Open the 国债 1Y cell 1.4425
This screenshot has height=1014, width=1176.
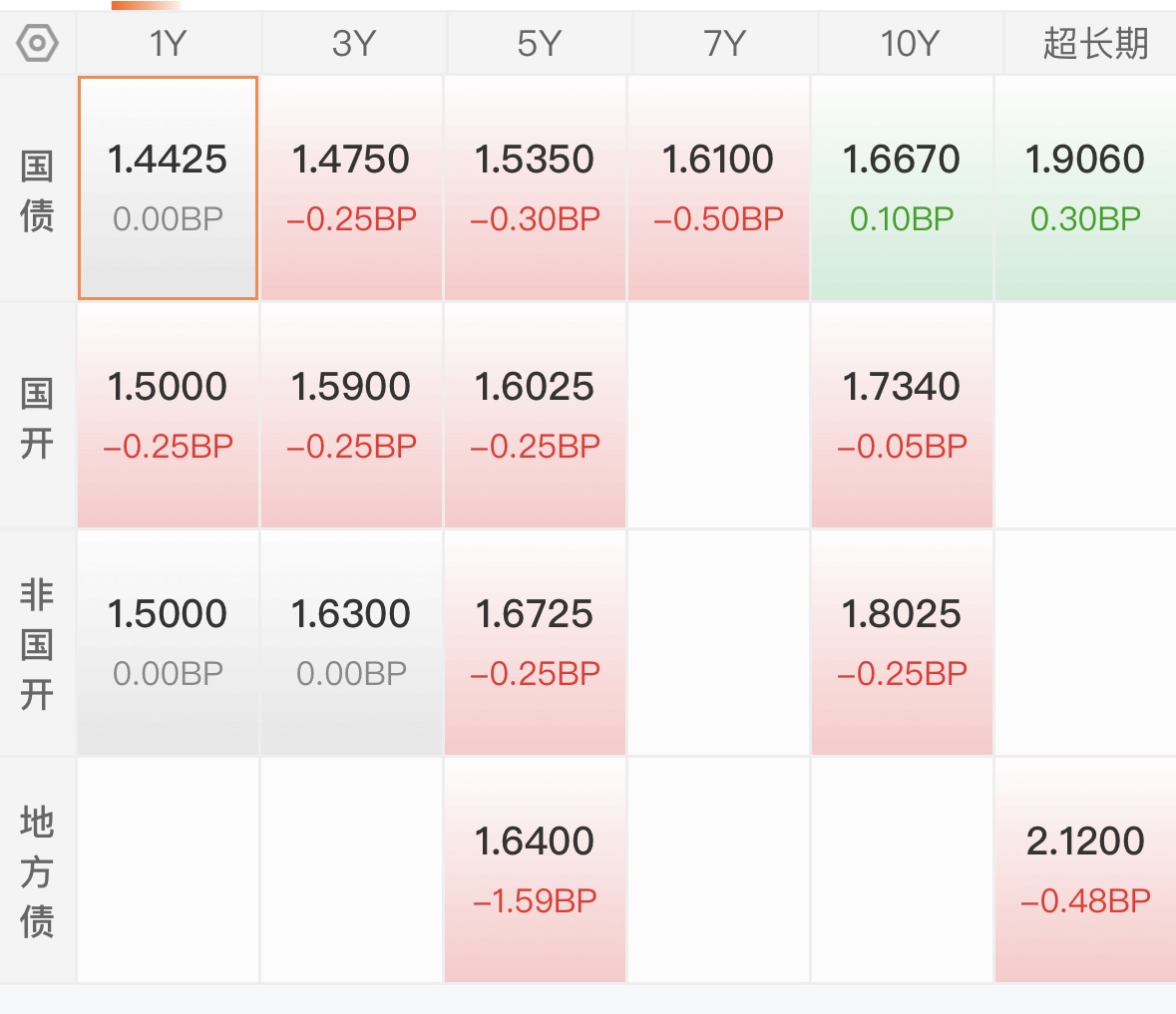(168, 187)
